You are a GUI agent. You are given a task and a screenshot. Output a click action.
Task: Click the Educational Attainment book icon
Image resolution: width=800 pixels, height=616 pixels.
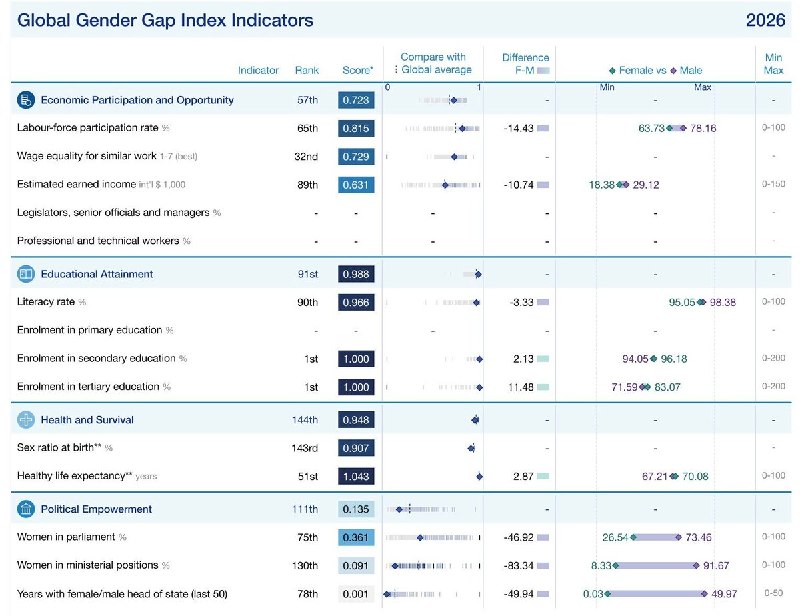coord(26,274)
